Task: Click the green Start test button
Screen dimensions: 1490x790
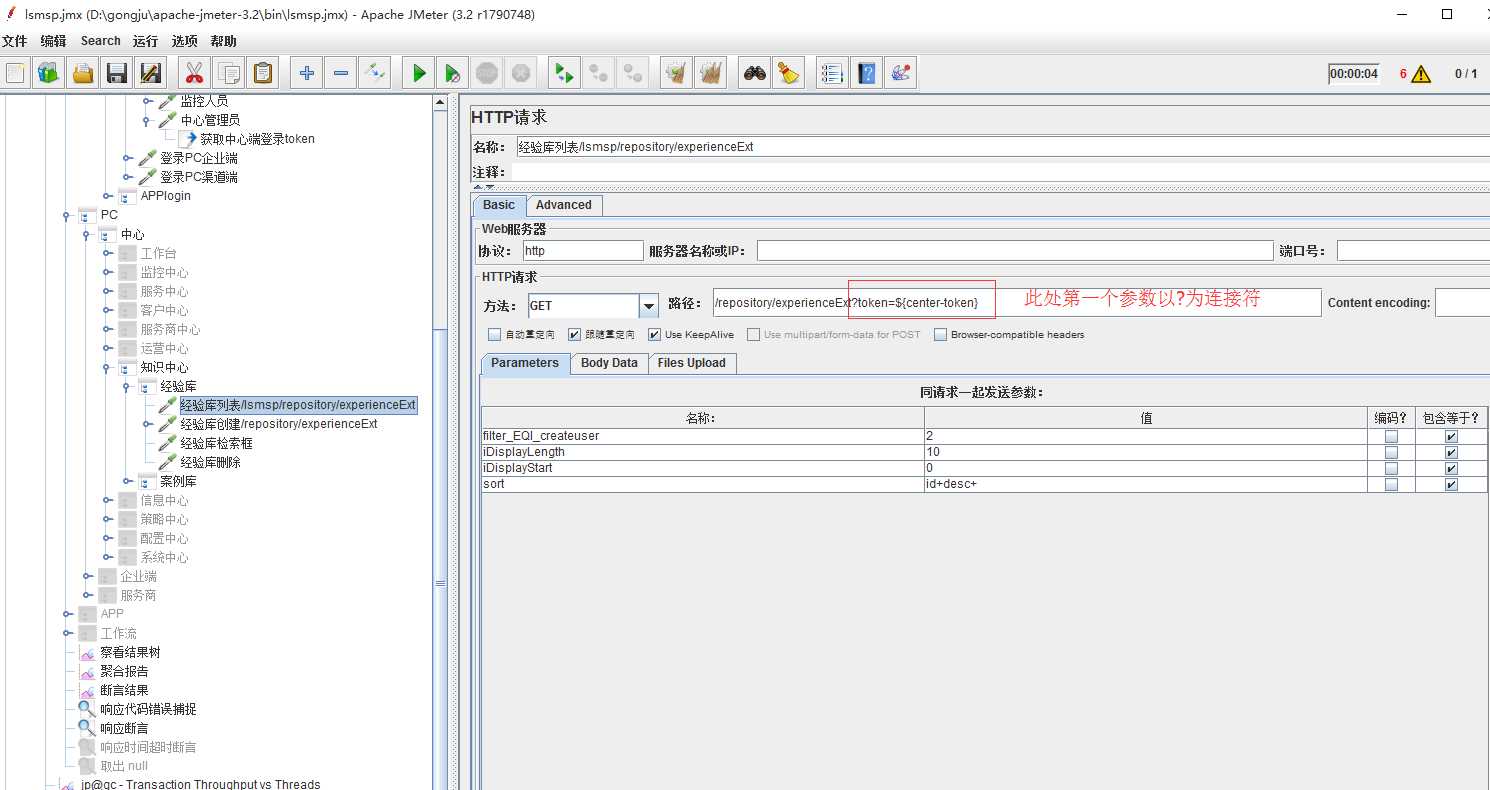Action: pos(419,73)
